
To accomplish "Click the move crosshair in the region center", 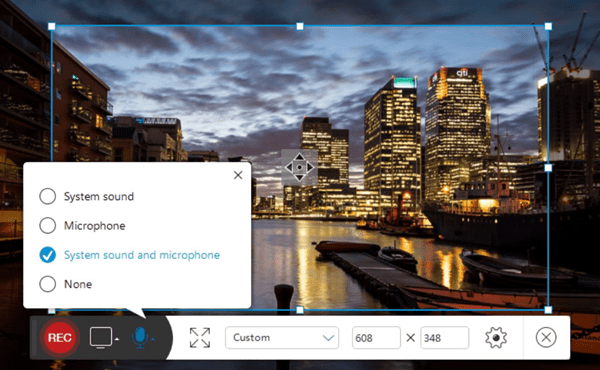I will coord(300,167).
